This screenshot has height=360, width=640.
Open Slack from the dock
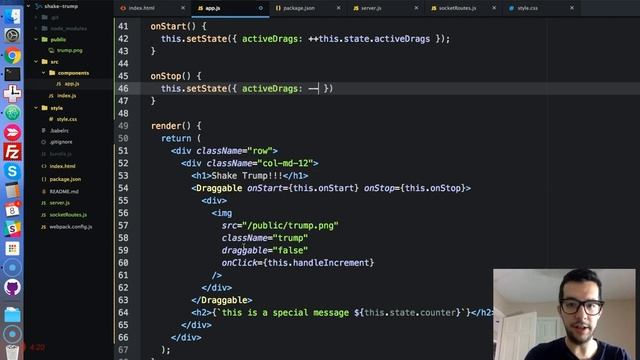click(x=12, y=229)
